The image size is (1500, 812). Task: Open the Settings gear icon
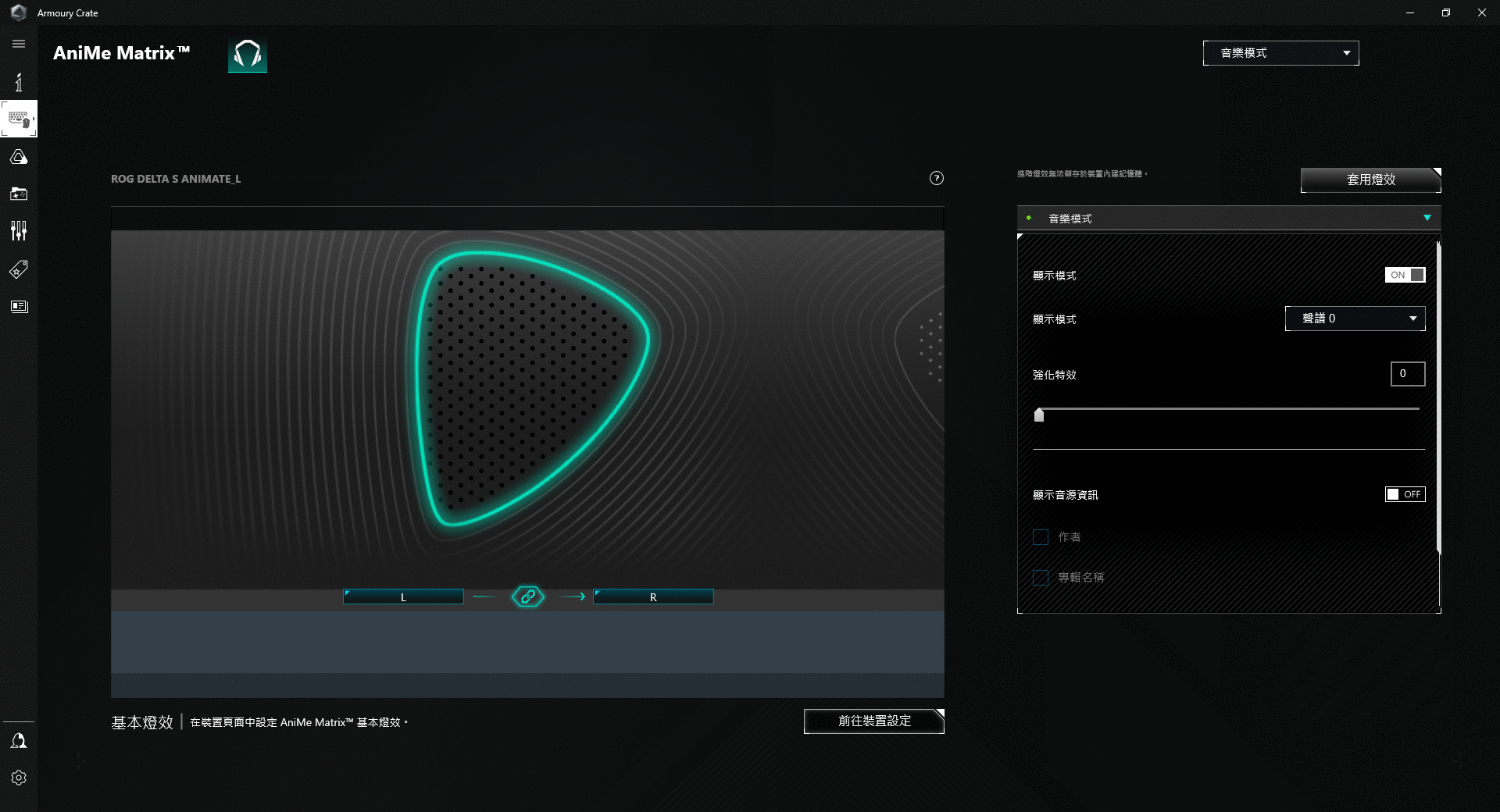19,778
